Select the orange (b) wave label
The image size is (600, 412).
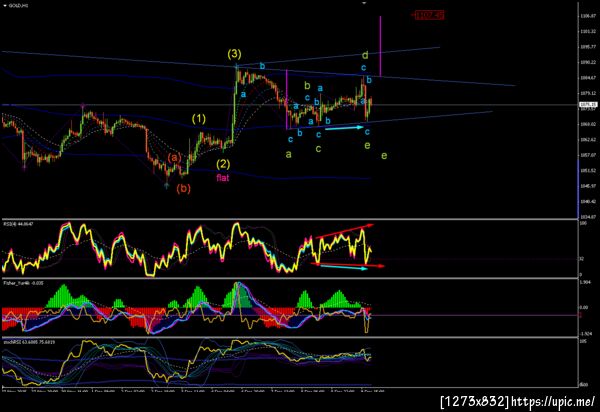click(183, 188)
